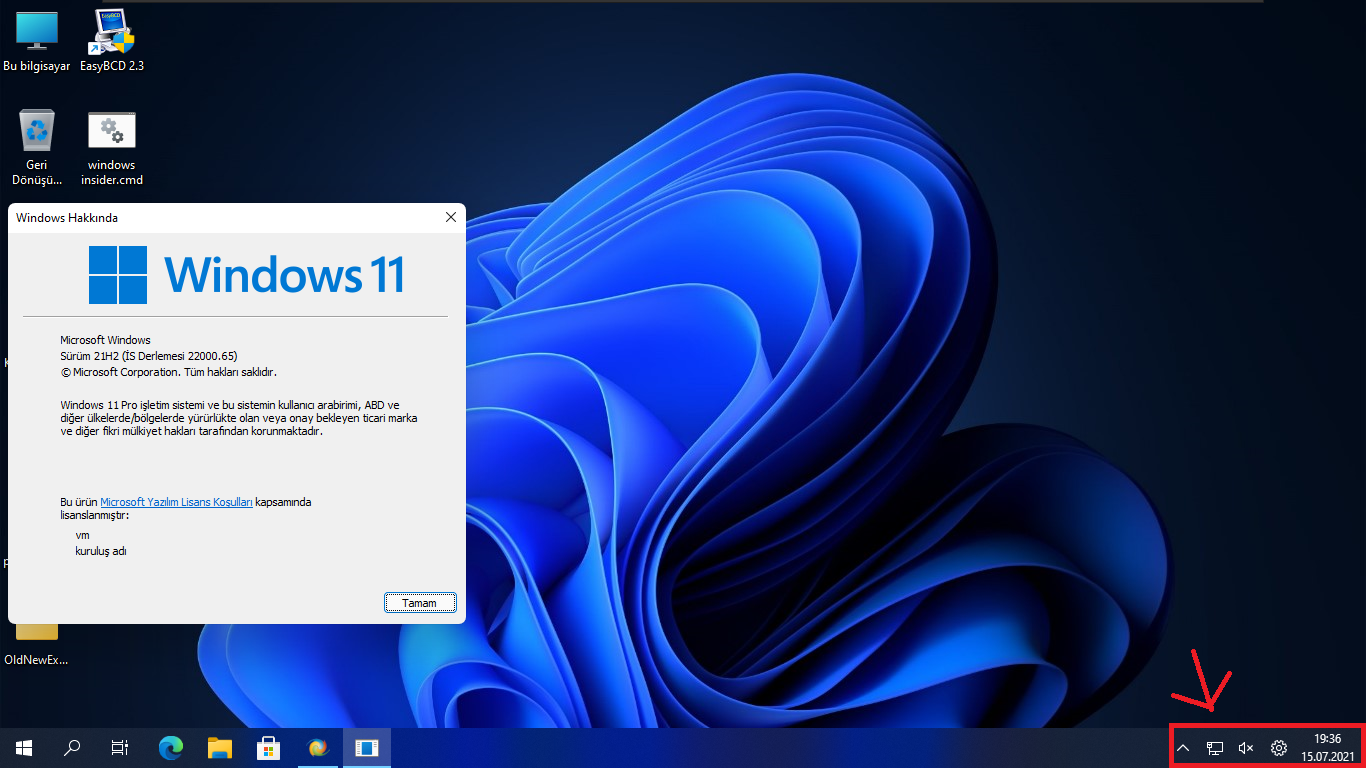Open Microsoft Yazılım Lisans Koşulları link
This screenshot has height=768, width=1366.
pos(177,502)
